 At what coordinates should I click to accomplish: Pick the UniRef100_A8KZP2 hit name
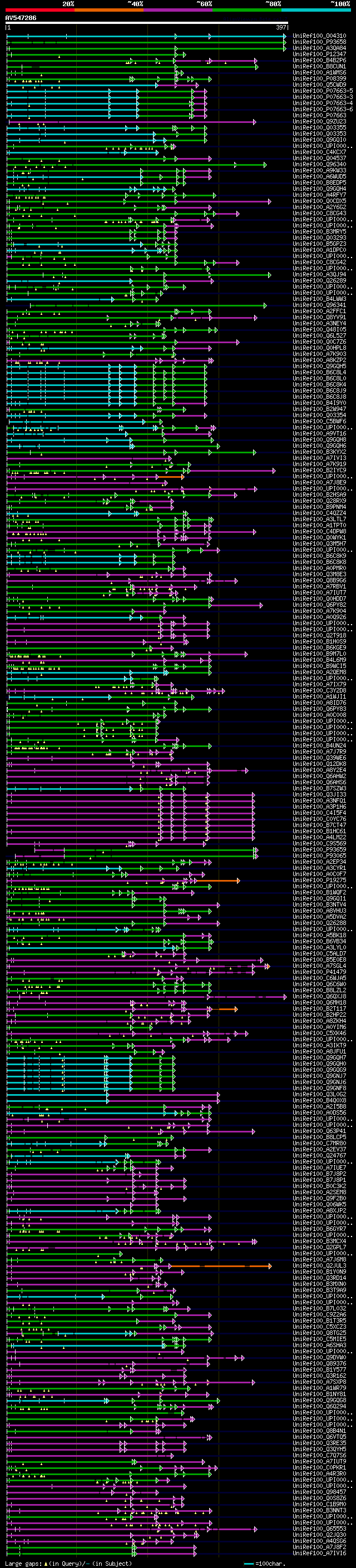pyautogui.click(x=319, y=360)
